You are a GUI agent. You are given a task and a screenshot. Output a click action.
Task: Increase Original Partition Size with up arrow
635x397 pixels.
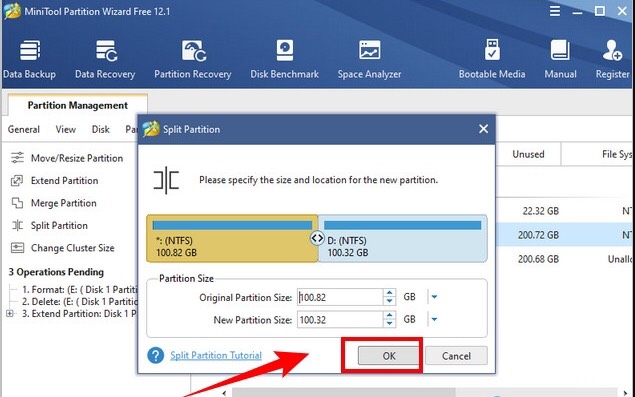coord(389,293)
